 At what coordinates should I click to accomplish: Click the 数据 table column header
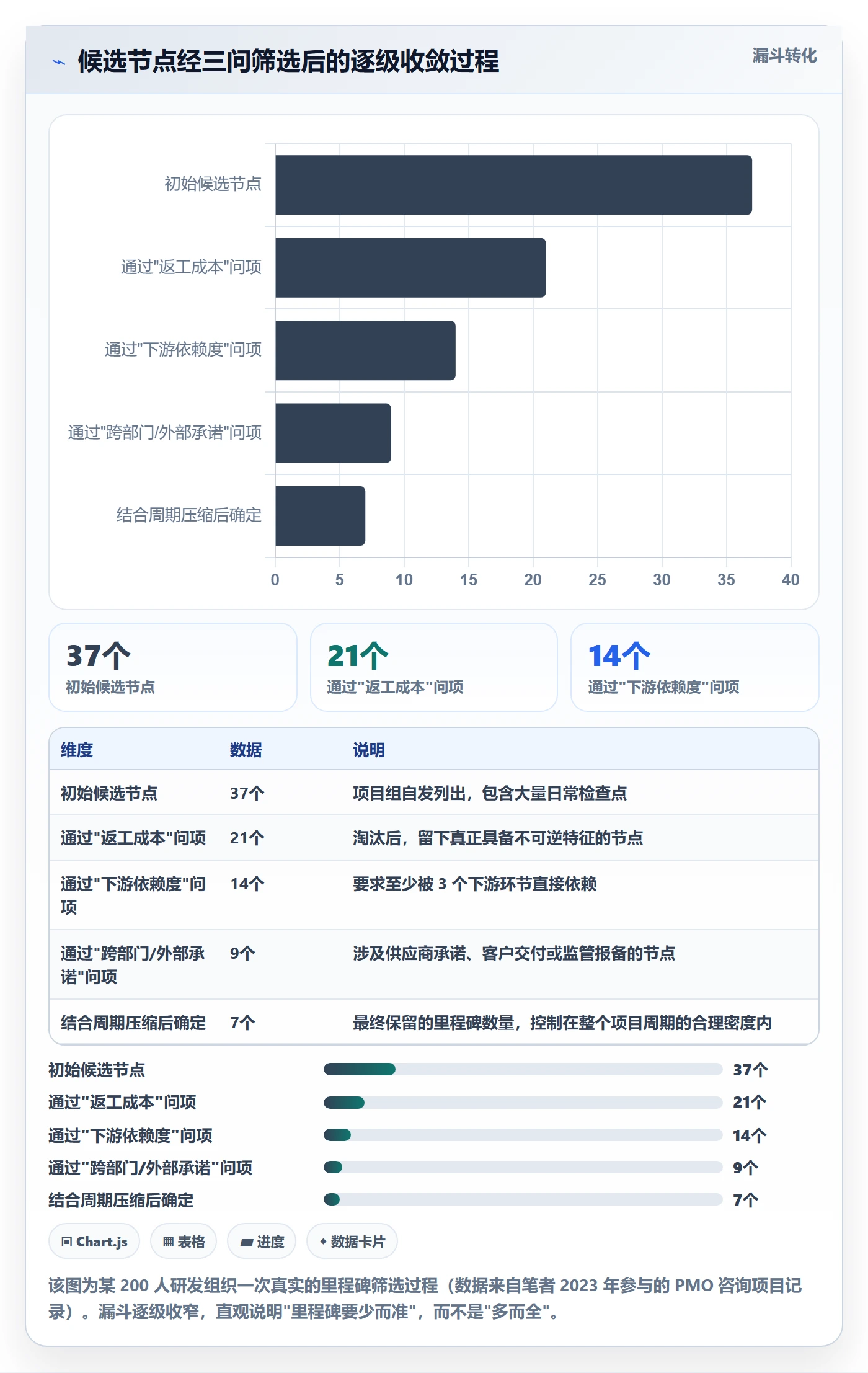tap(246, 750)
